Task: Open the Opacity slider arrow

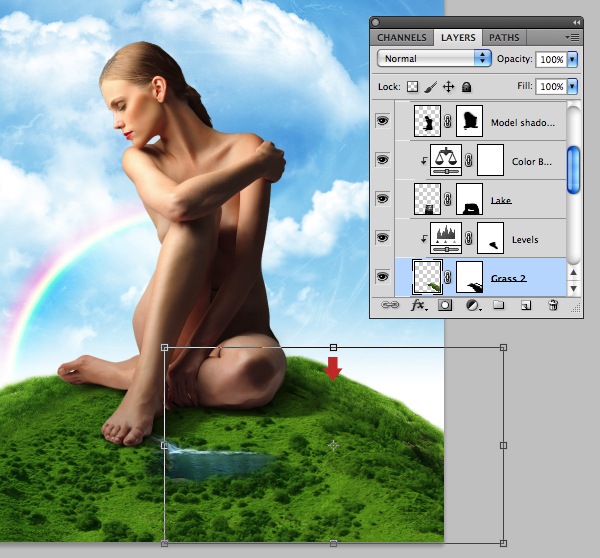Action: (x=572, y=59)
